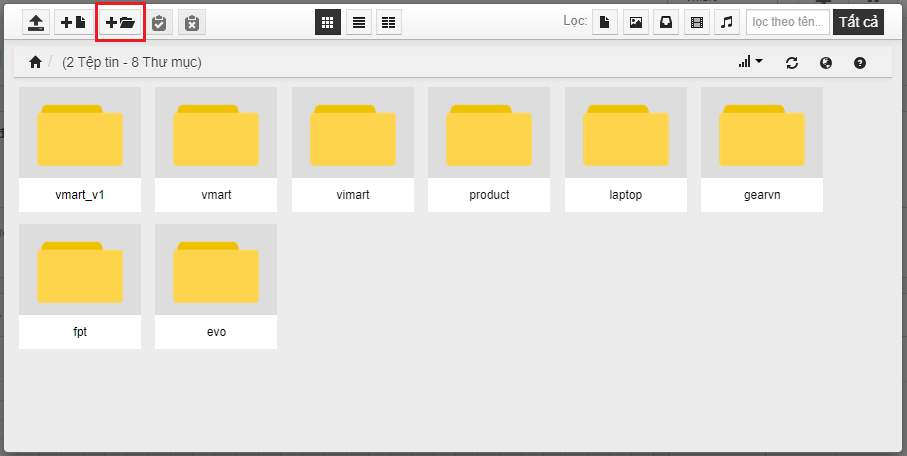Click the 'vmart' folder name
This screenshot has height=456, width=907.
pos(216,195)
